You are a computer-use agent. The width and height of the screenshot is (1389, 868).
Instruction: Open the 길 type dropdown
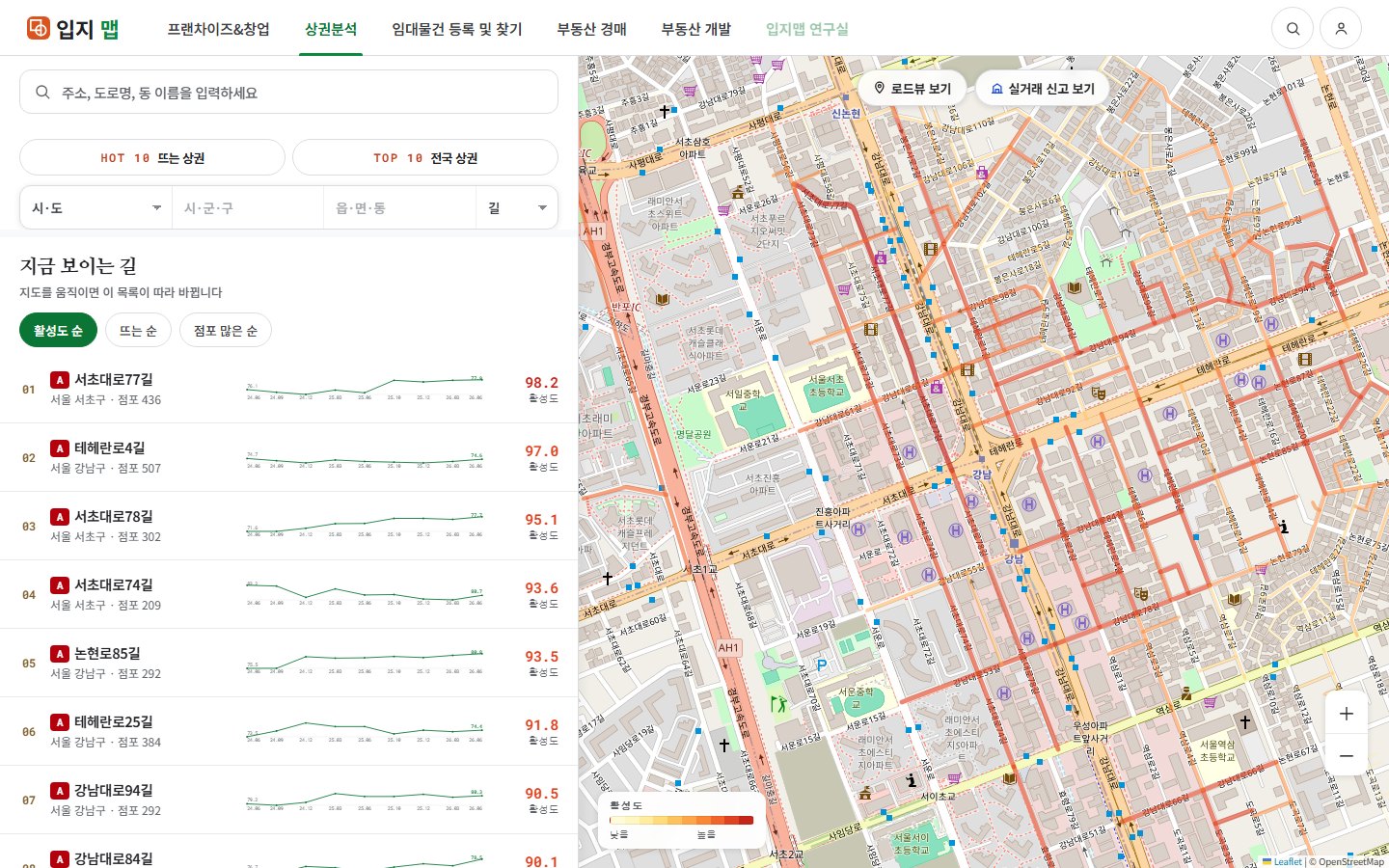[517, 207]
